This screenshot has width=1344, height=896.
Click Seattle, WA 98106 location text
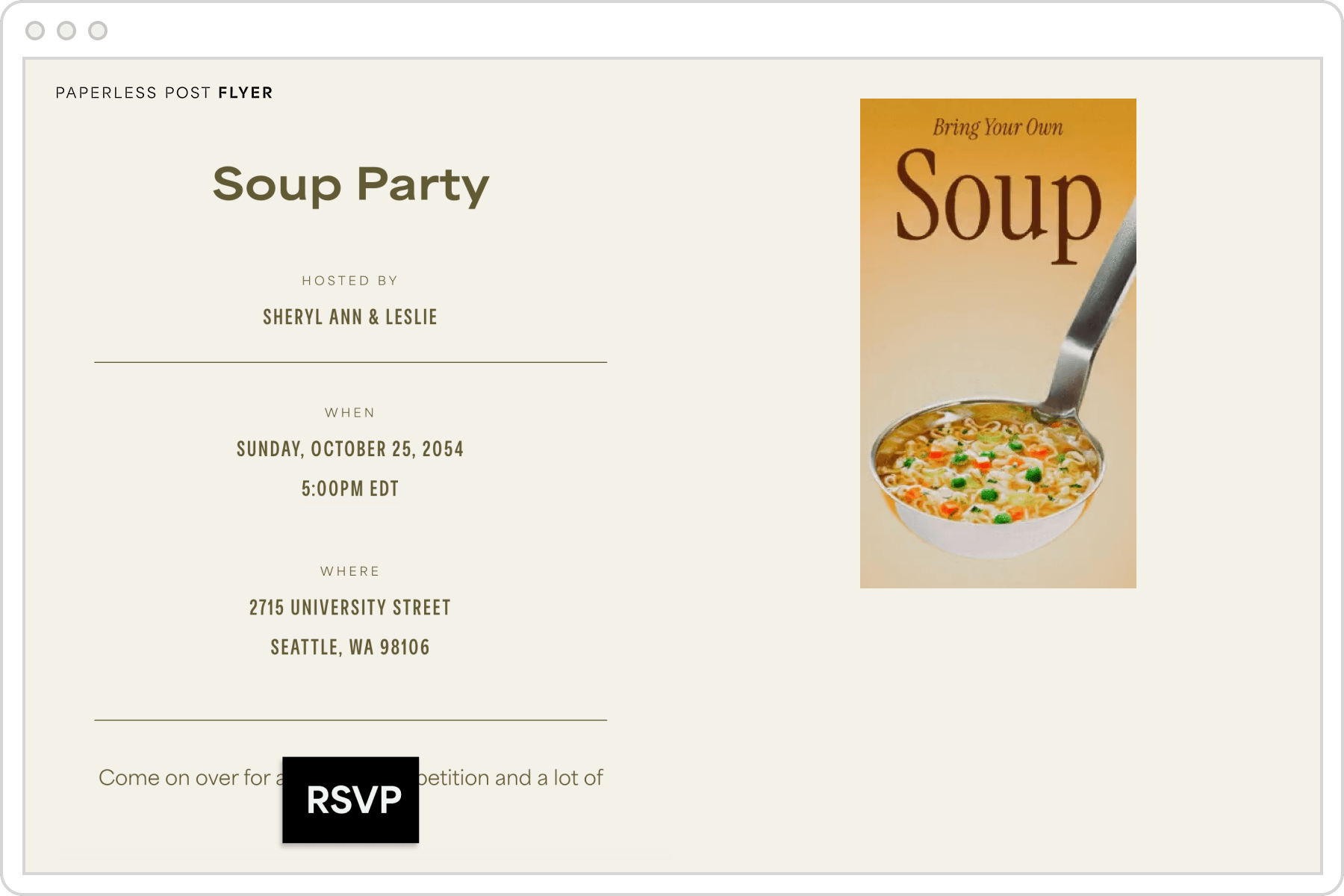click(349, 648)
